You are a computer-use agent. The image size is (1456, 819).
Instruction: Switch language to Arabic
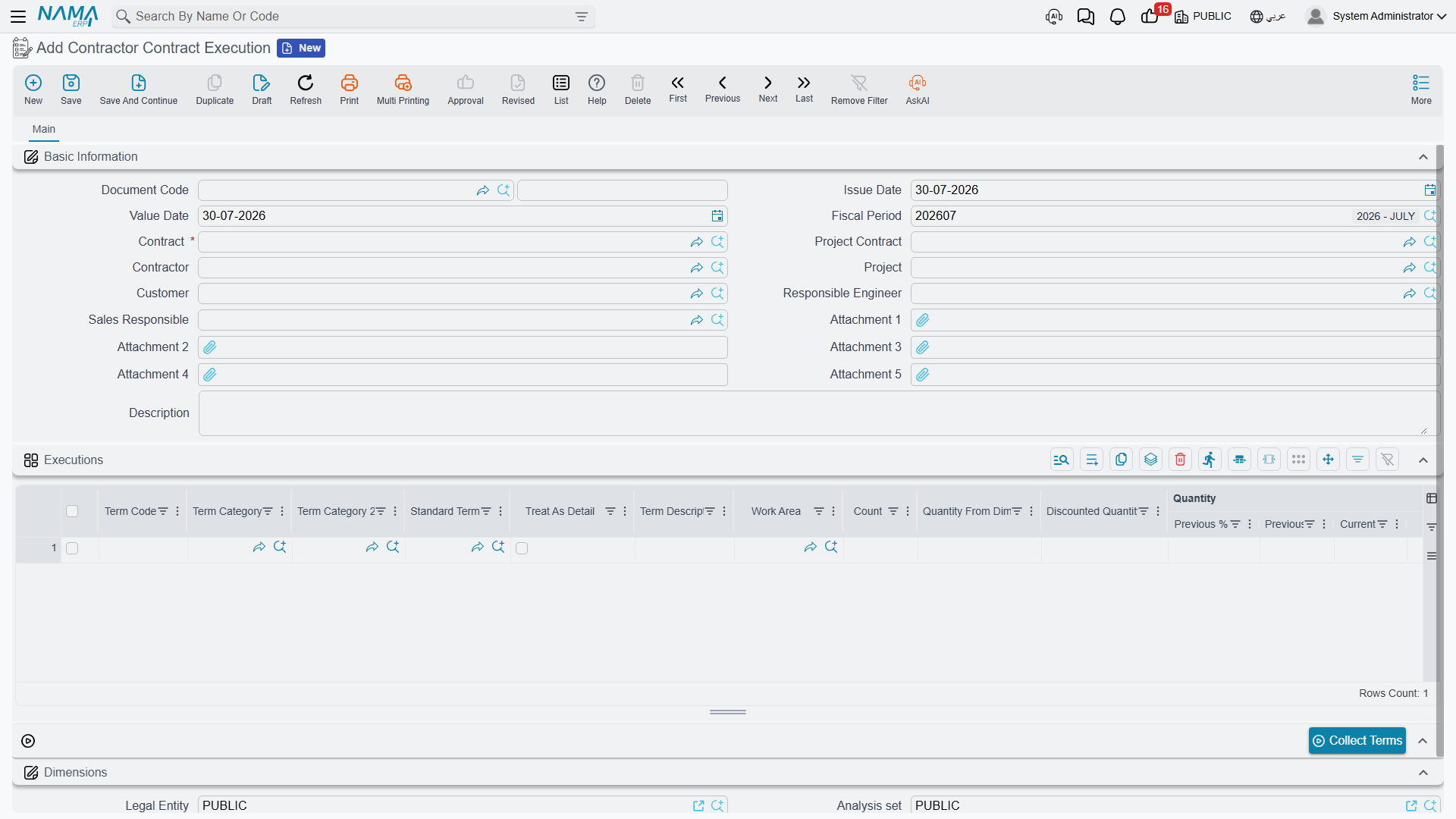click(1268, 16)
